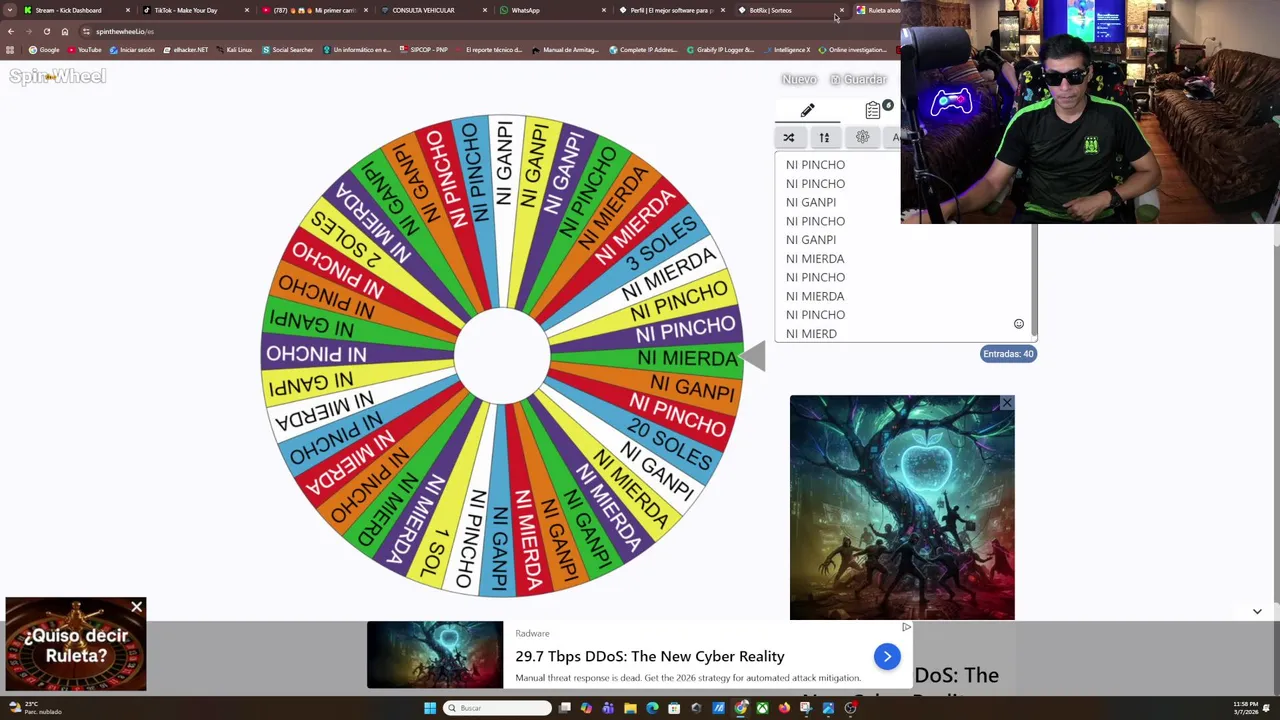Reload the spinthewheel page

(x=46, y=31)
